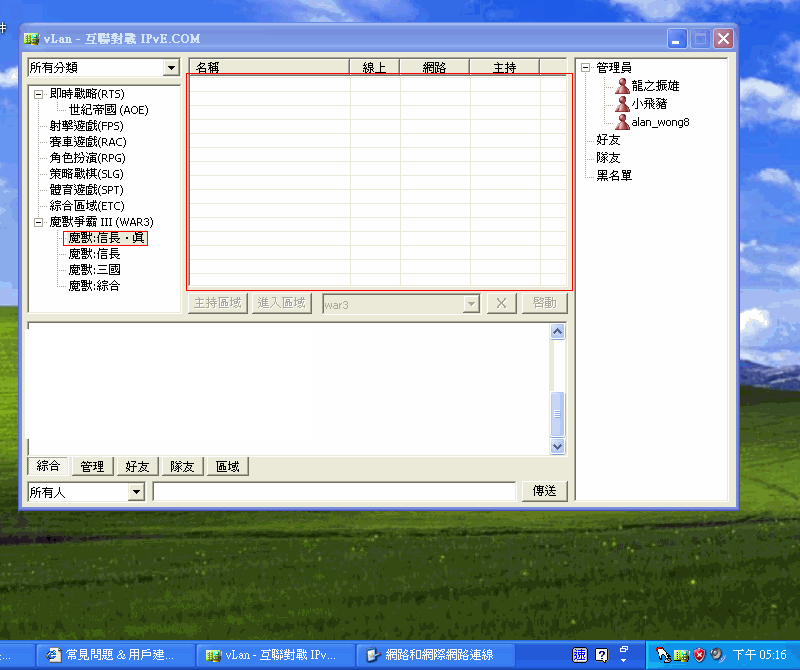This screenshot has width=800, height=670.
Task: Click the IME language indicator in the taskbar
Action: point(580,655)
